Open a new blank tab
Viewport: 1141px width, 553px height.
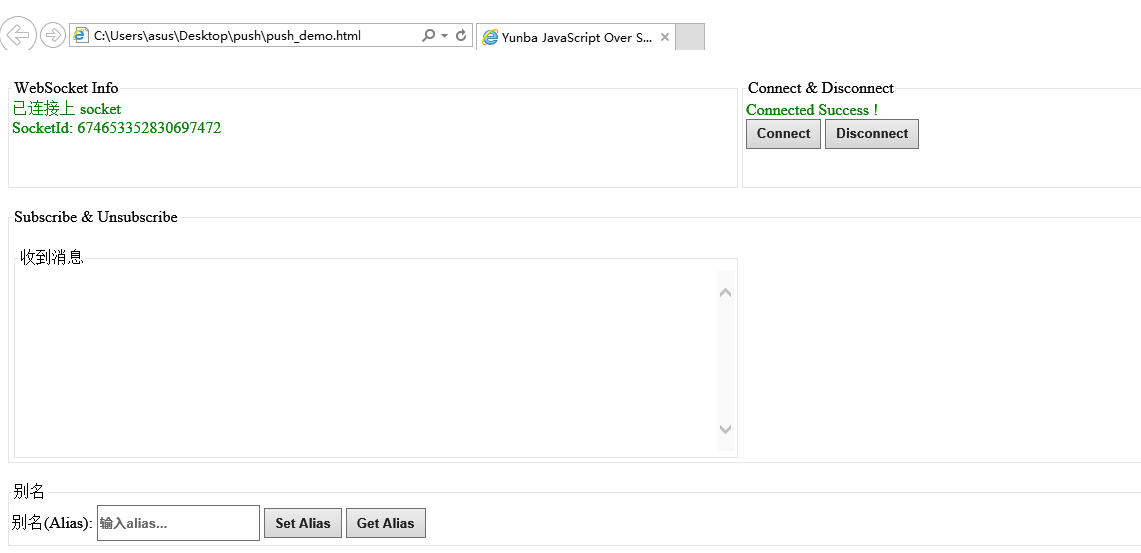click(x=690, y=37)
